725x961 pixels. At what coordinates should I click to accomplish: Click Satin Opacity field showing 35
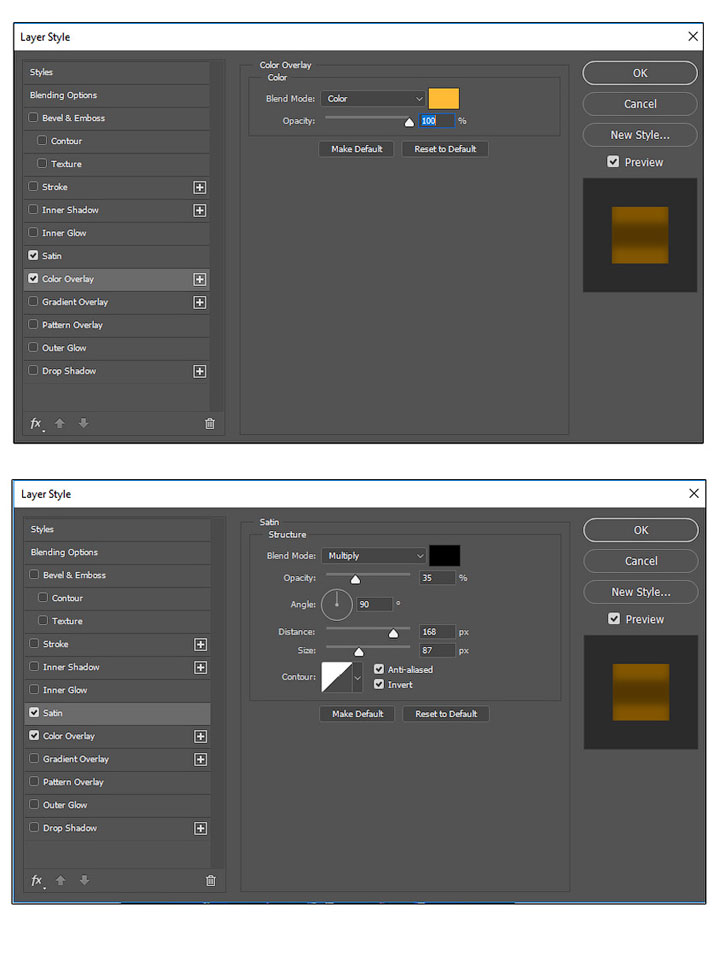438,578
